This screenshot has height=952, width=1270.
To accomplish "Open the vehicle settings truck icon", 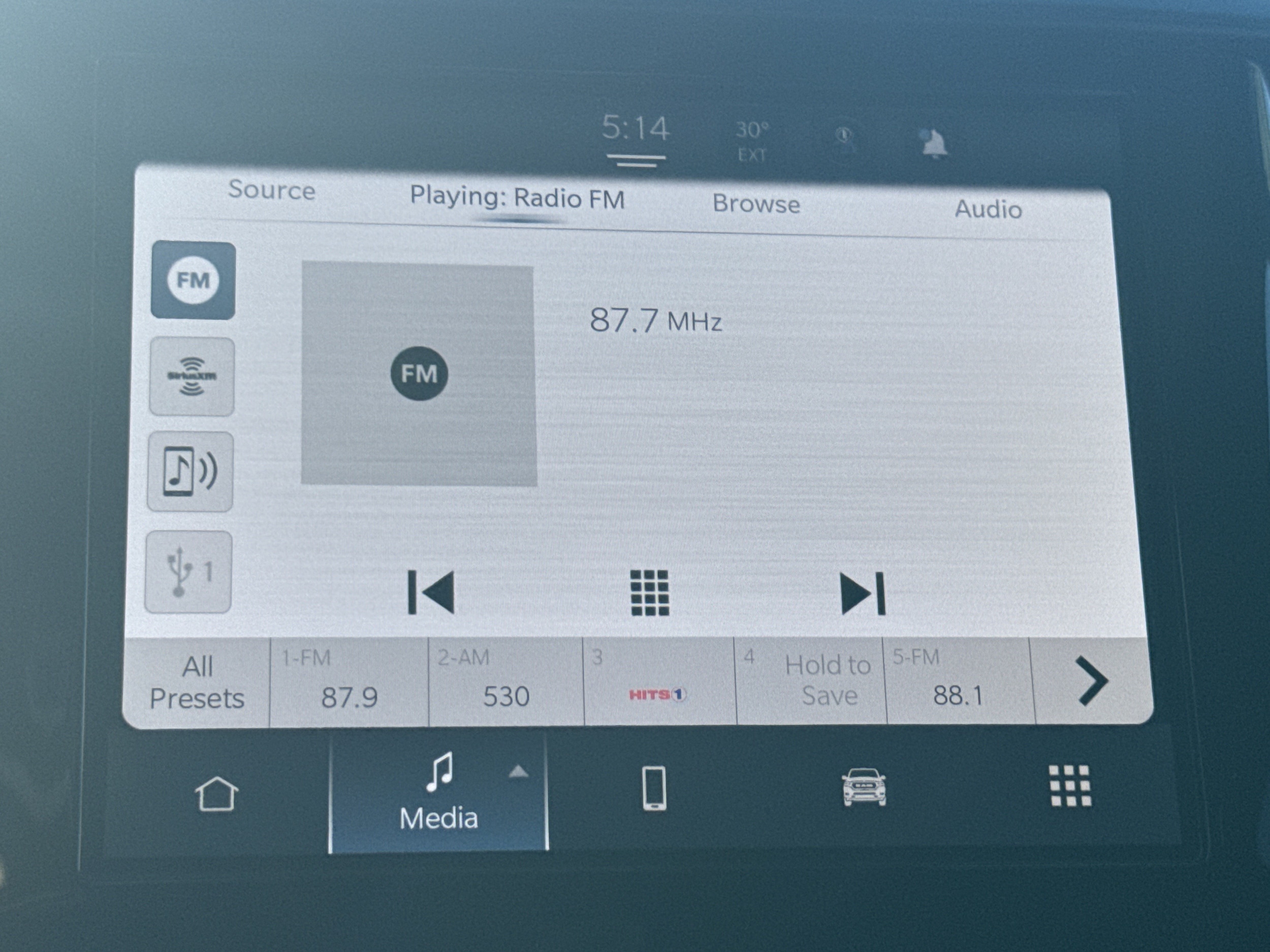I will pos(864,787).
